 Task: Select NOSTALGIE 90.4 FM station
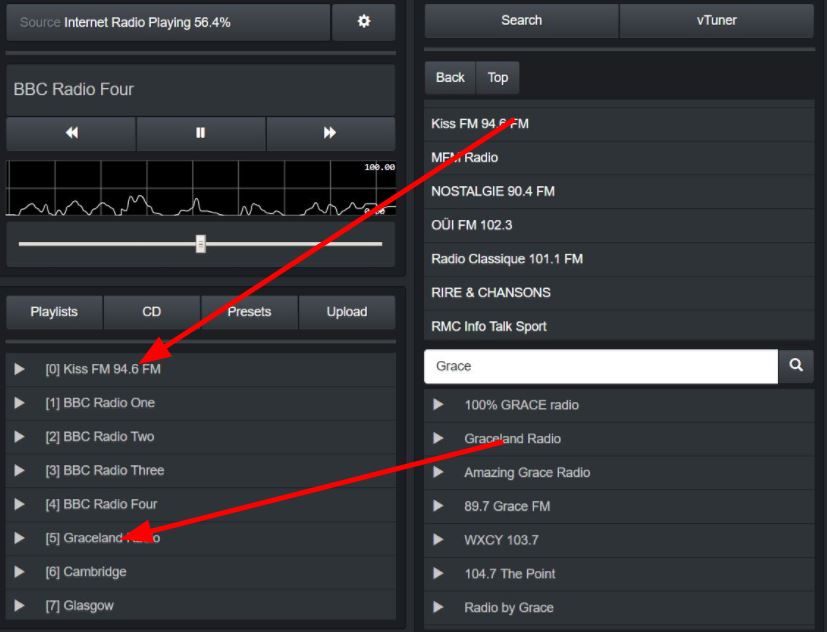pos(619,191)
